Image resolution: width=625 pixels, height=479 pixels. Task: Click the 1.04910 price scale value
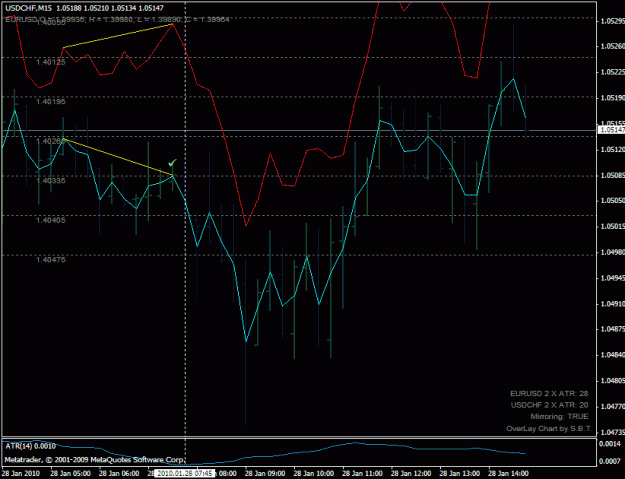pyautogui.click(x=612, y=304)
